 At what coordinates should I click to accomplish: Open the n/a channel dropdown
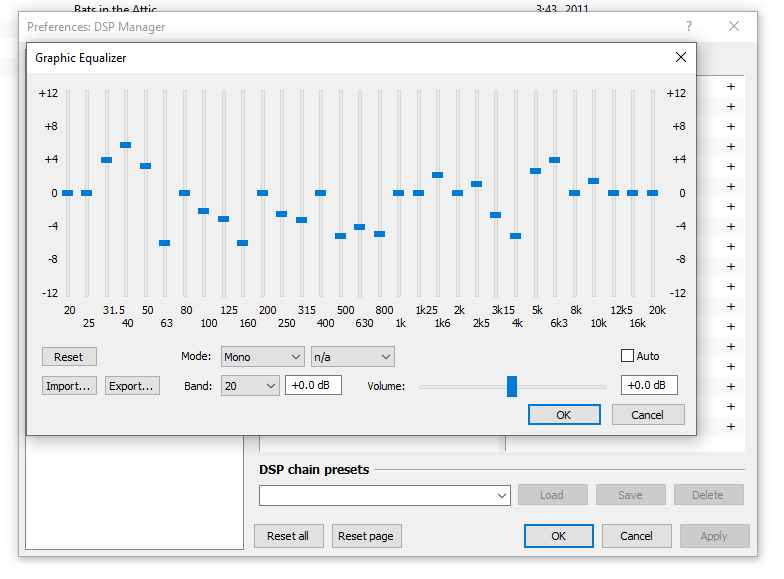352,357
